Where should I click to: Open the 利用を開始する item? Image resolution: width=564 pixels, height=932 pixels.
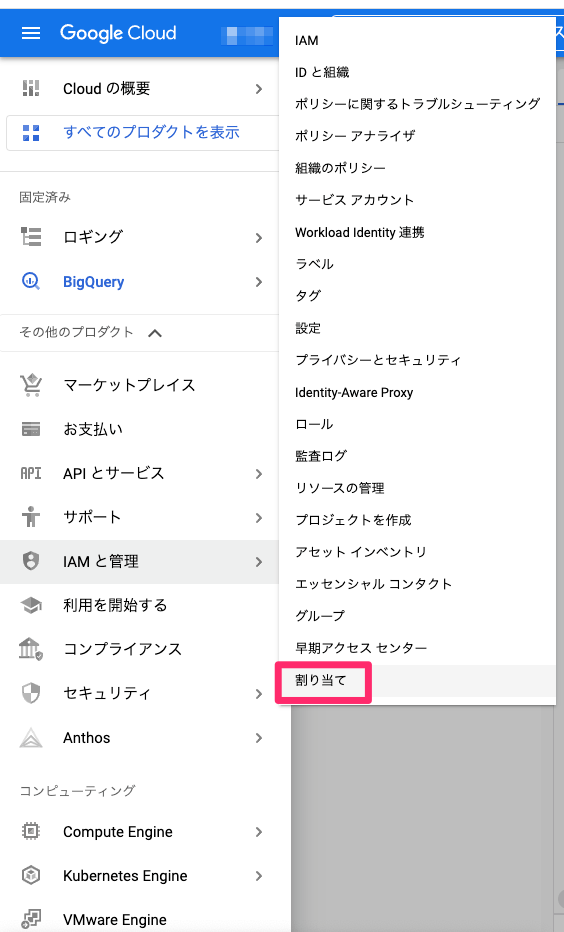(140, 605)
